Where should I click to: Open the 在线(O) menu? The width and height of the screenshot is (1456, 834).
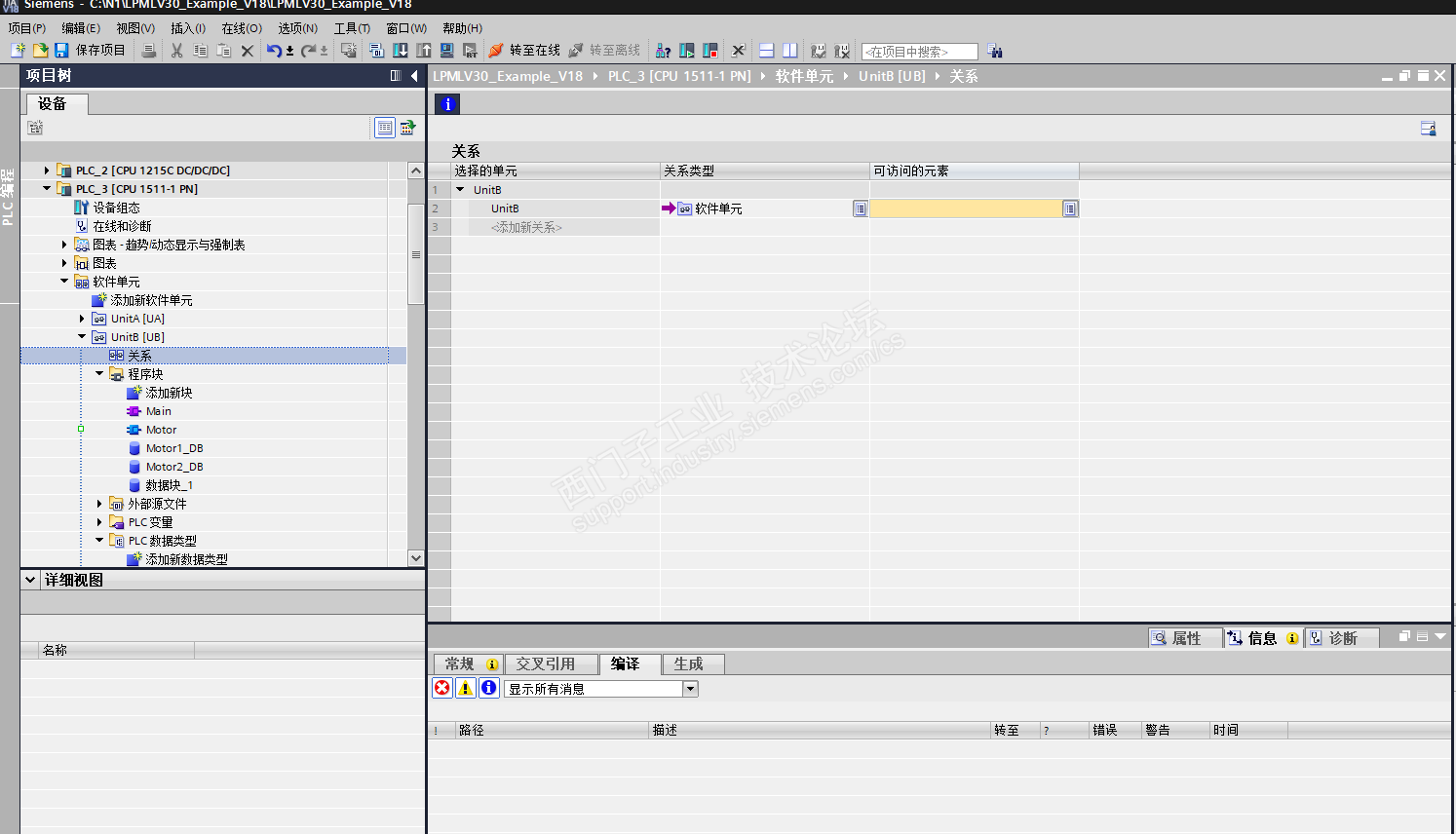click(242, 28)
